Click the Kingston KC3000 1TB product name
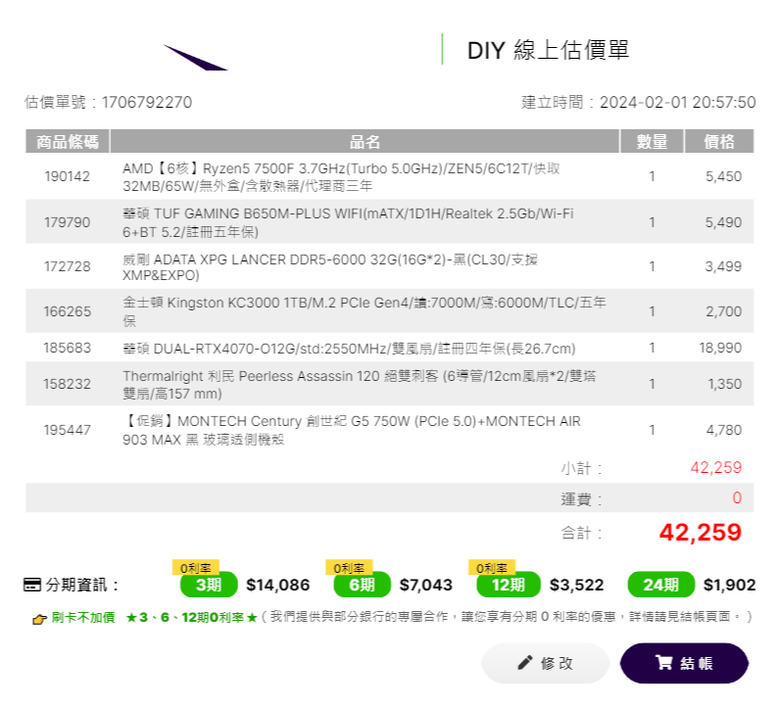This screenshot has width=780, height=707. 364,311
